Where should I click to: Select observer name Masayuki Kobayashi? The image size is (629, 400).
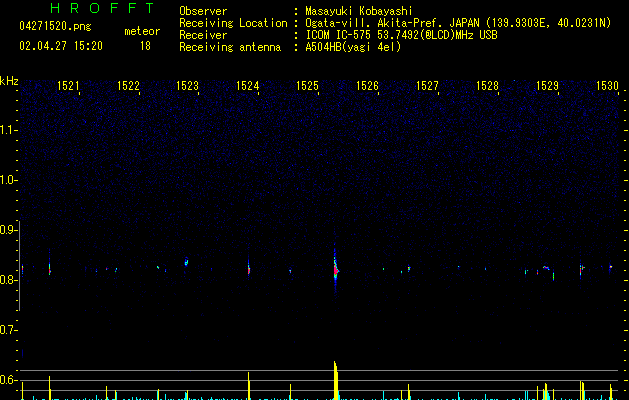click(x=359, y=11)
